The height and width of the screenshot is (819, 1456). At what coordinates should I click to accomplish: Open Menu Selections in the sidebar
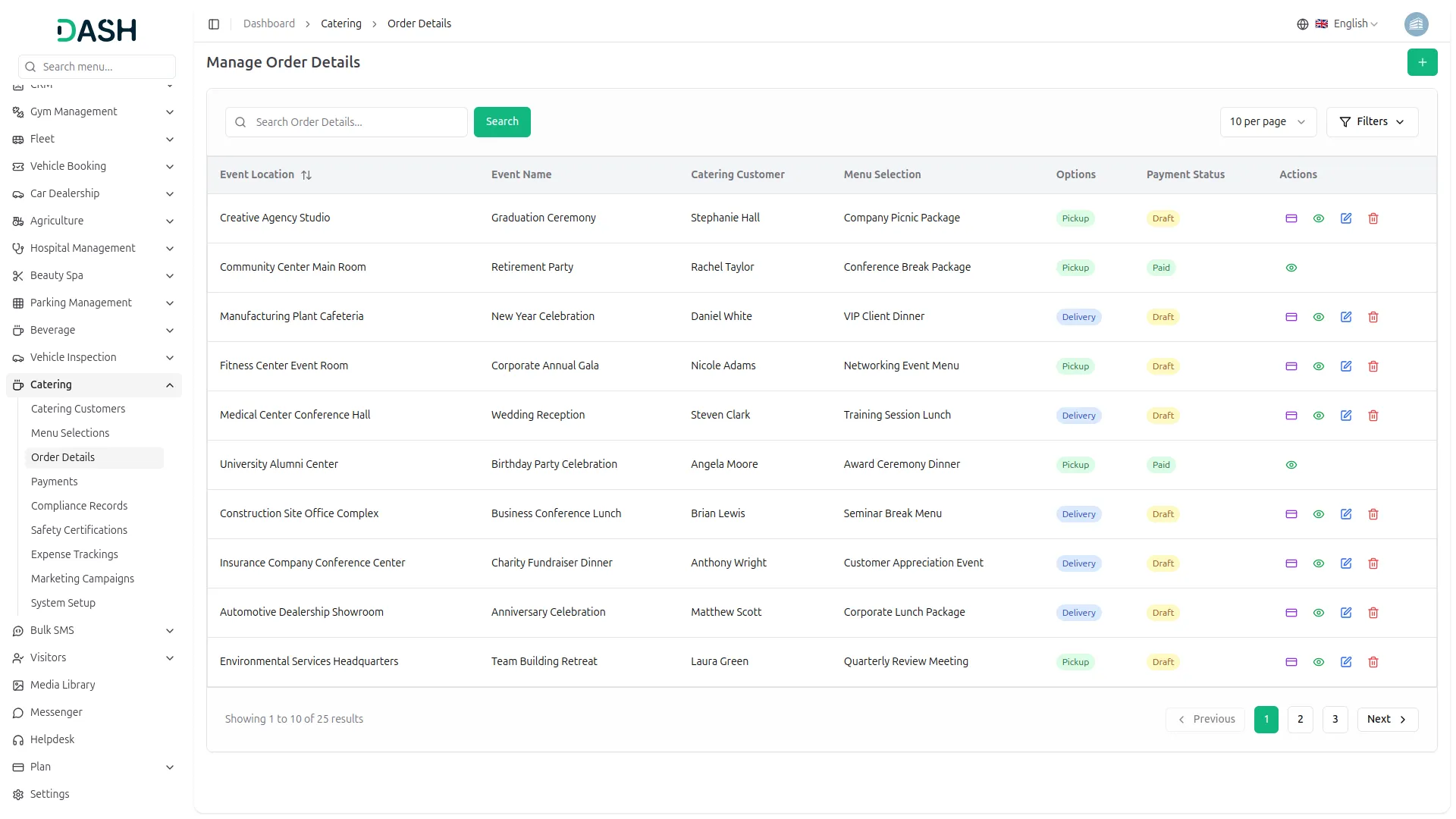[x=70, y=433]
